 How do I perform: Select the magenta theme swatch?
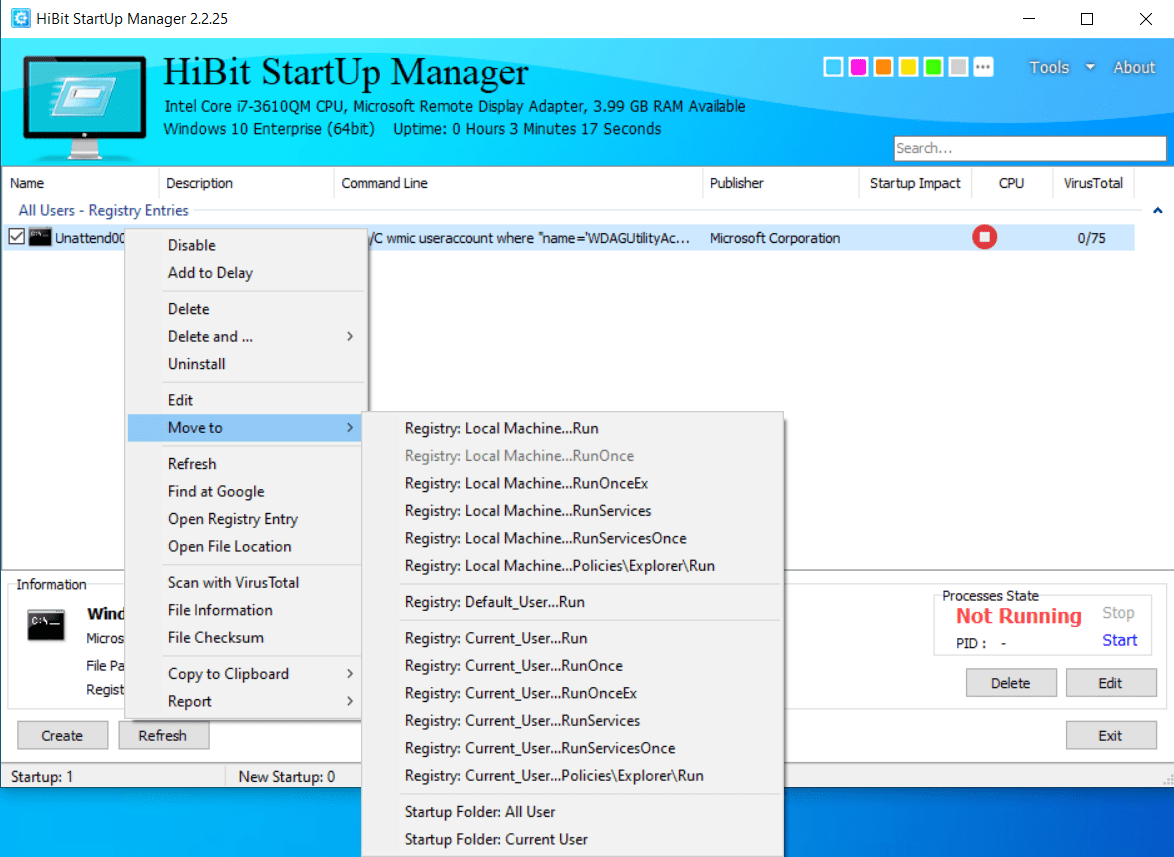[x=858, y=67]
